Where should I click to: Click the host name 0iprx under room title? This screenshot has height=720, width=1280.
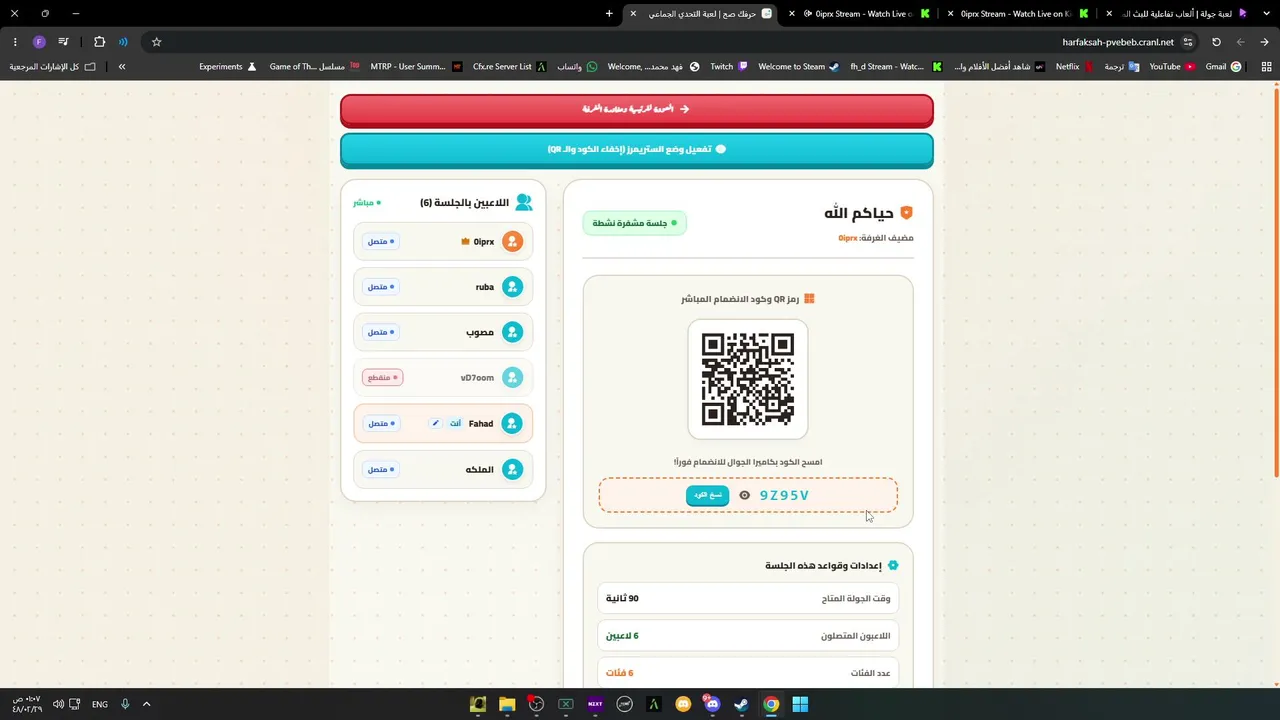(848, 238)
